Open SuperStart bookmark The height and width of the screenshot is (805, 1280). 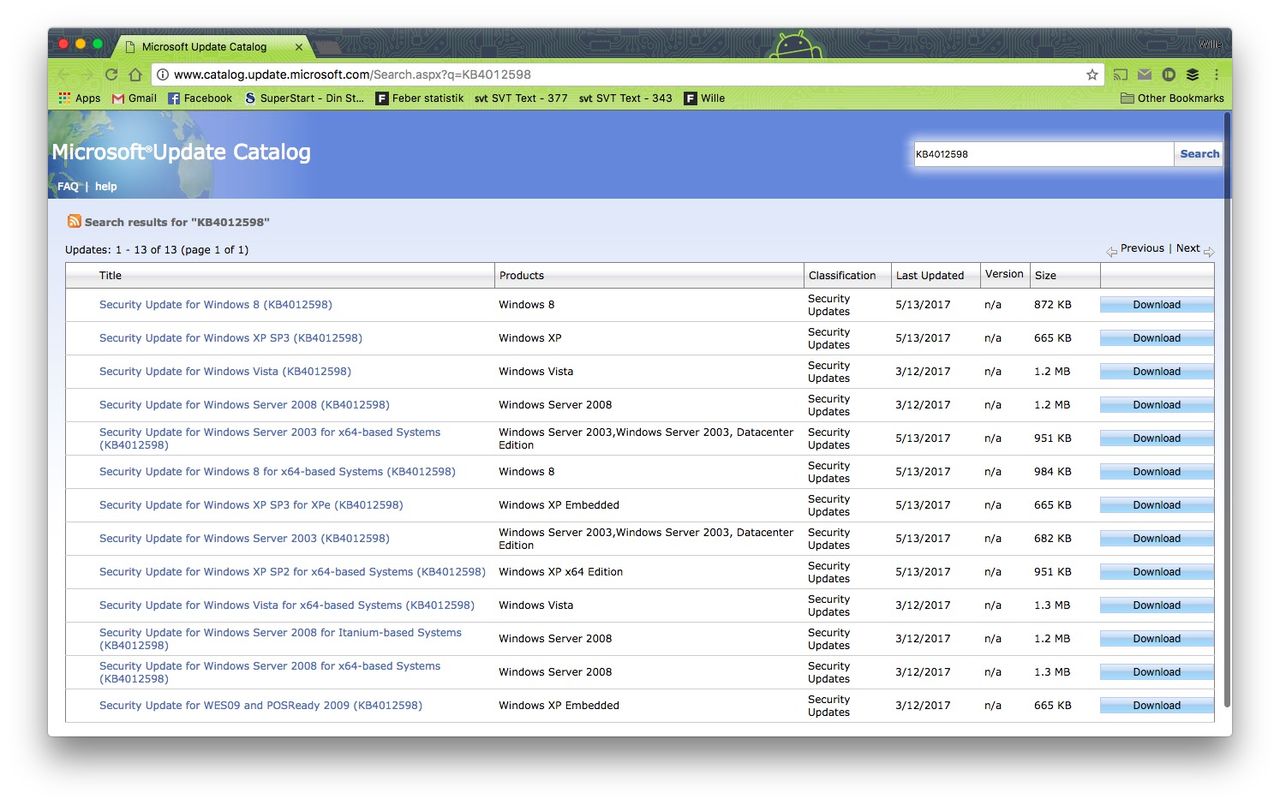[x=305, y=98]
